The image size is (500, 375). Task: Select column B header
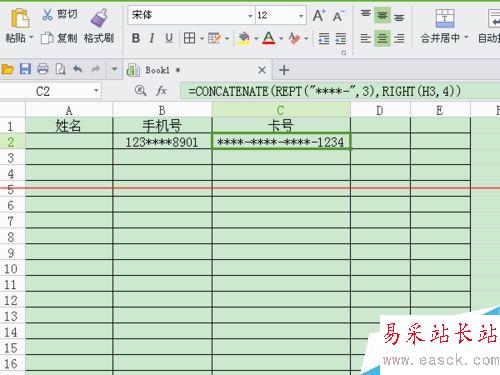coord(162,110)
